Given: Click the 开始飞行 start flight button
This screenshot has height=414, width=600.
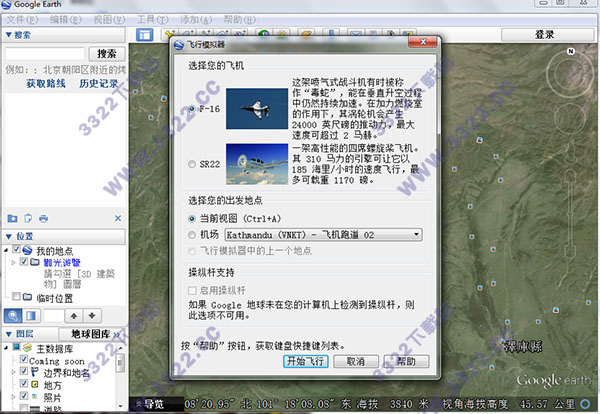Looking at the screenshot, I should pos(306,361).
